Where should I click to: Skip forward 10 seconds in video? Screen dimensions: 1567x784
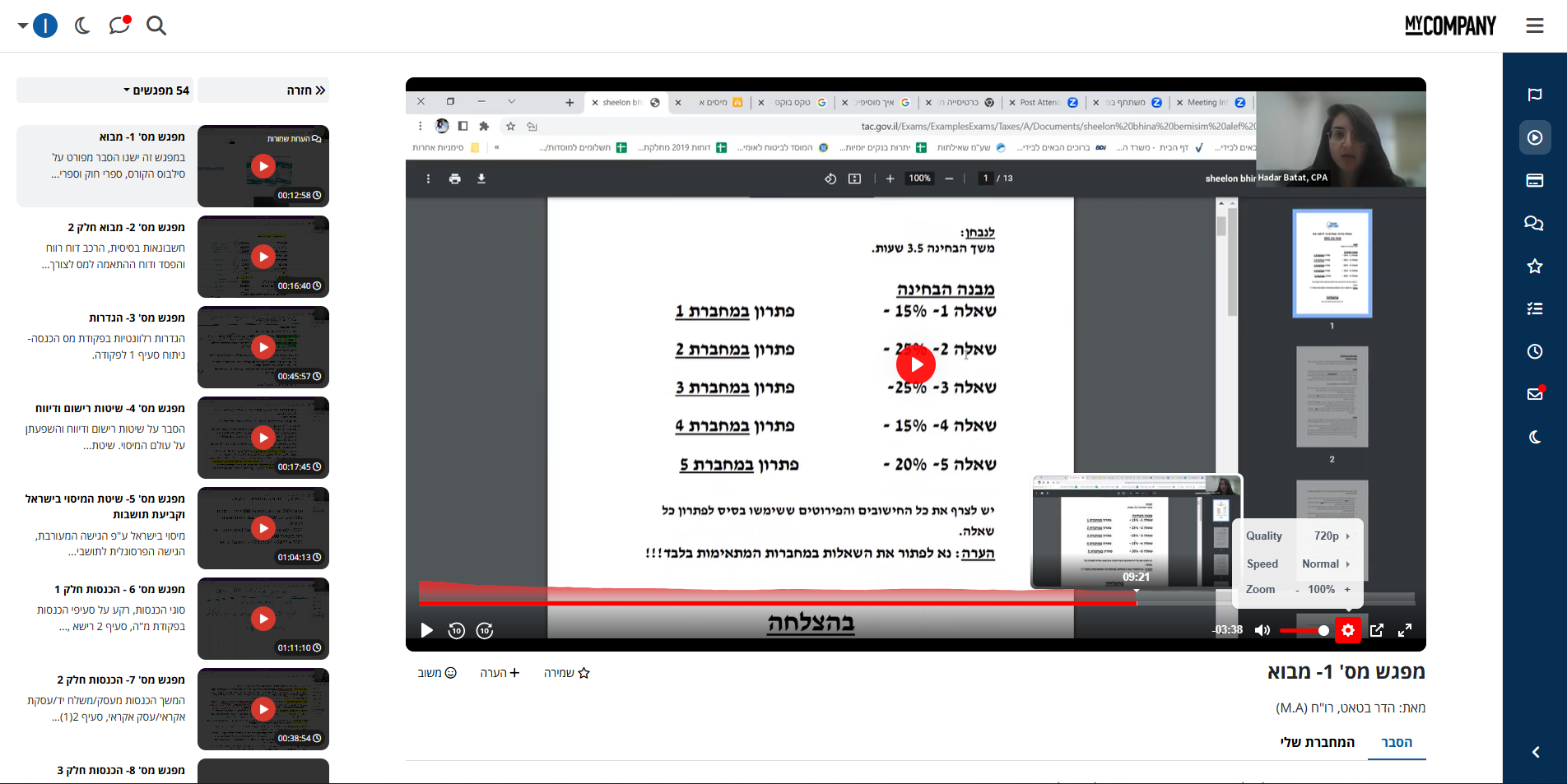coord(485,631)
